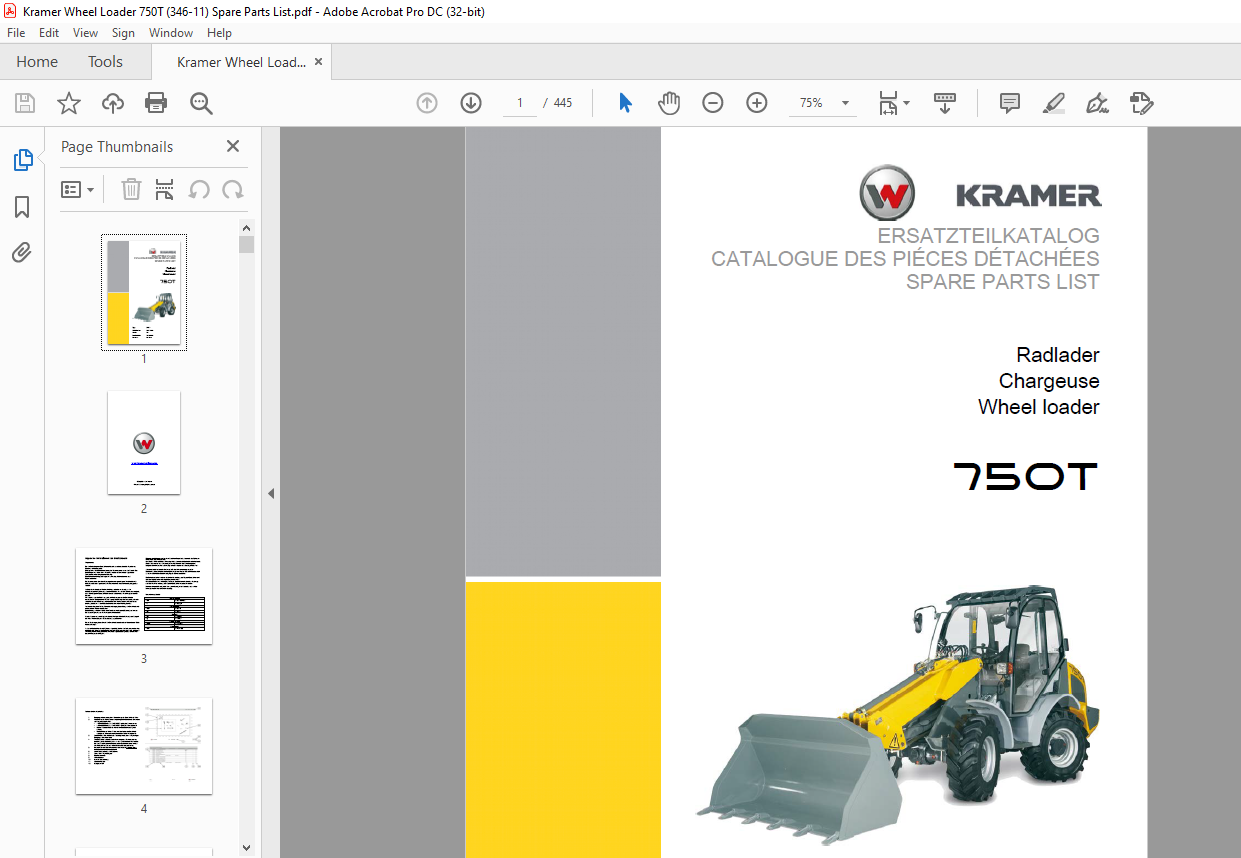Screen dimensions: 1241x858
Task: Click the Print file icon
Action: [156, 103]
